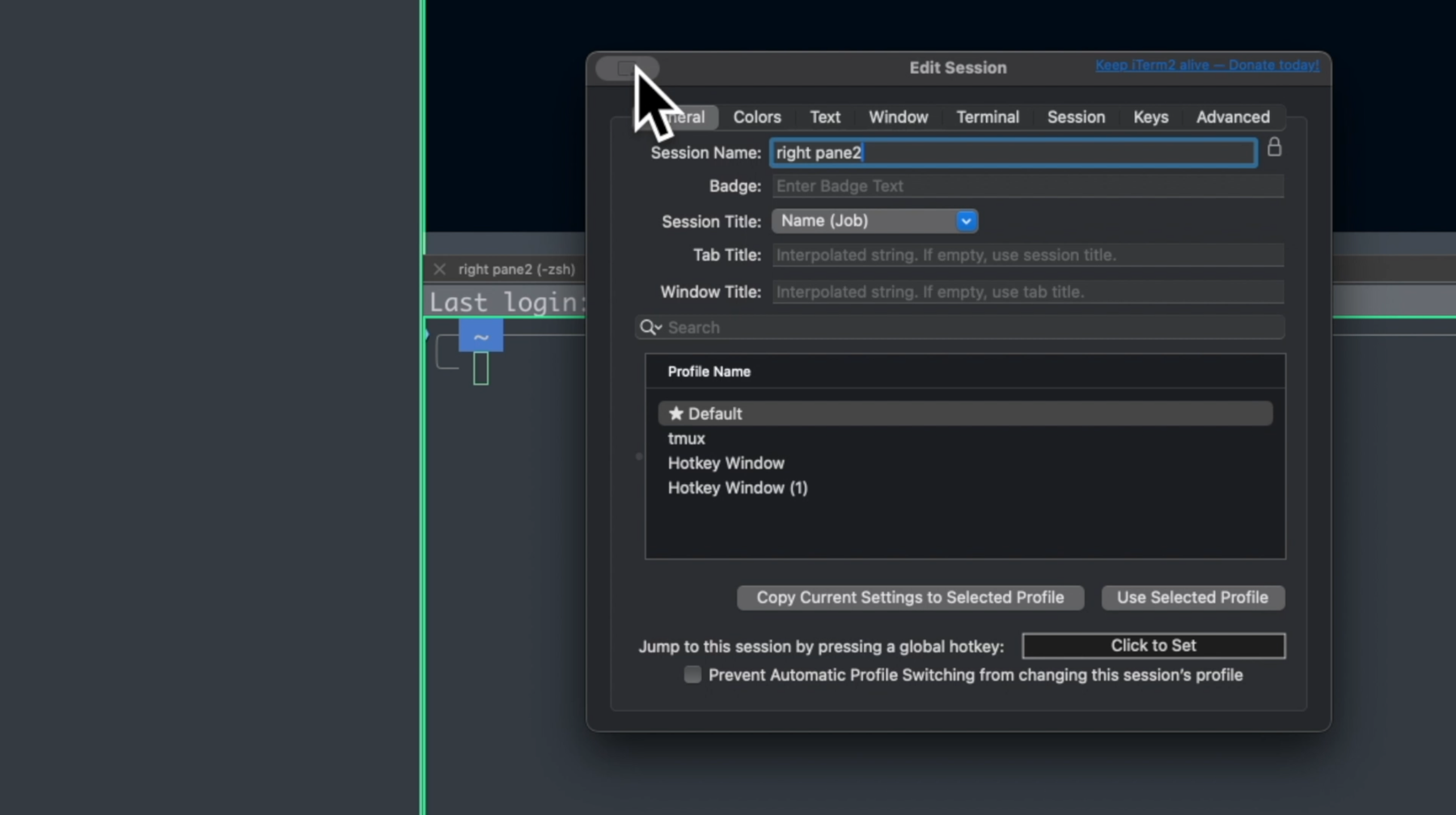This screenshot has height=815, width=1456.
Task: Open the Advanced tab
Action: pyautogui.click(x=1233, y=117)
